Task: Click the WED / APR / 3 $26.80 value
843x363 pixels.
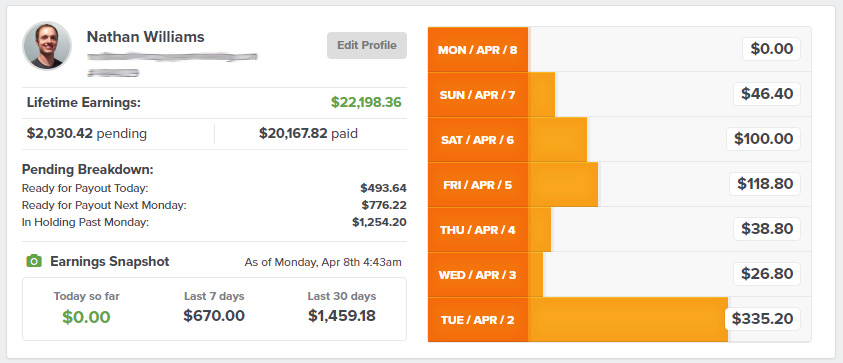Action: tap(767, 274)
